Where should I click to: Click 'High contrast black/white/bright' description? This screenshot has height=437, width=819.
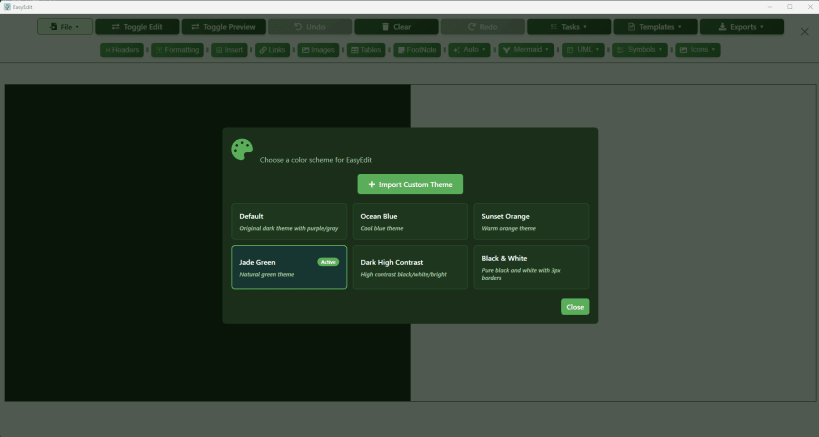[x=403, y=274]
